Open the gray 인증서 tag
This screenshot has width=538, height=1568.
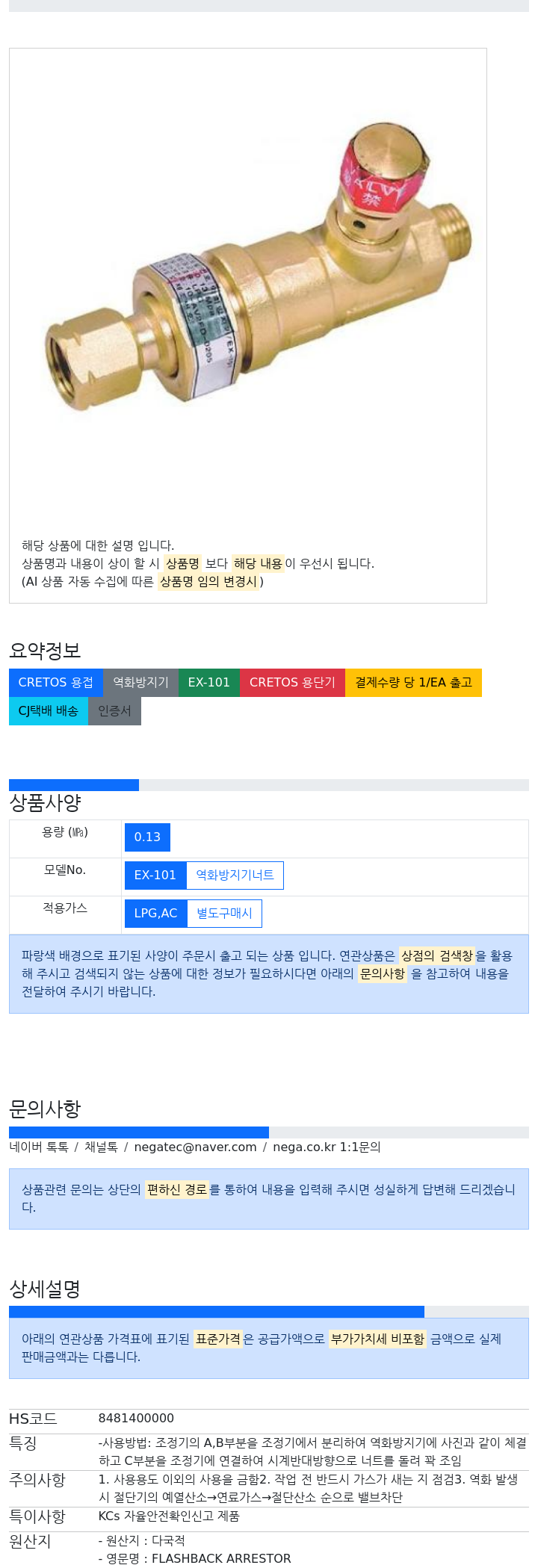point(114,711)
